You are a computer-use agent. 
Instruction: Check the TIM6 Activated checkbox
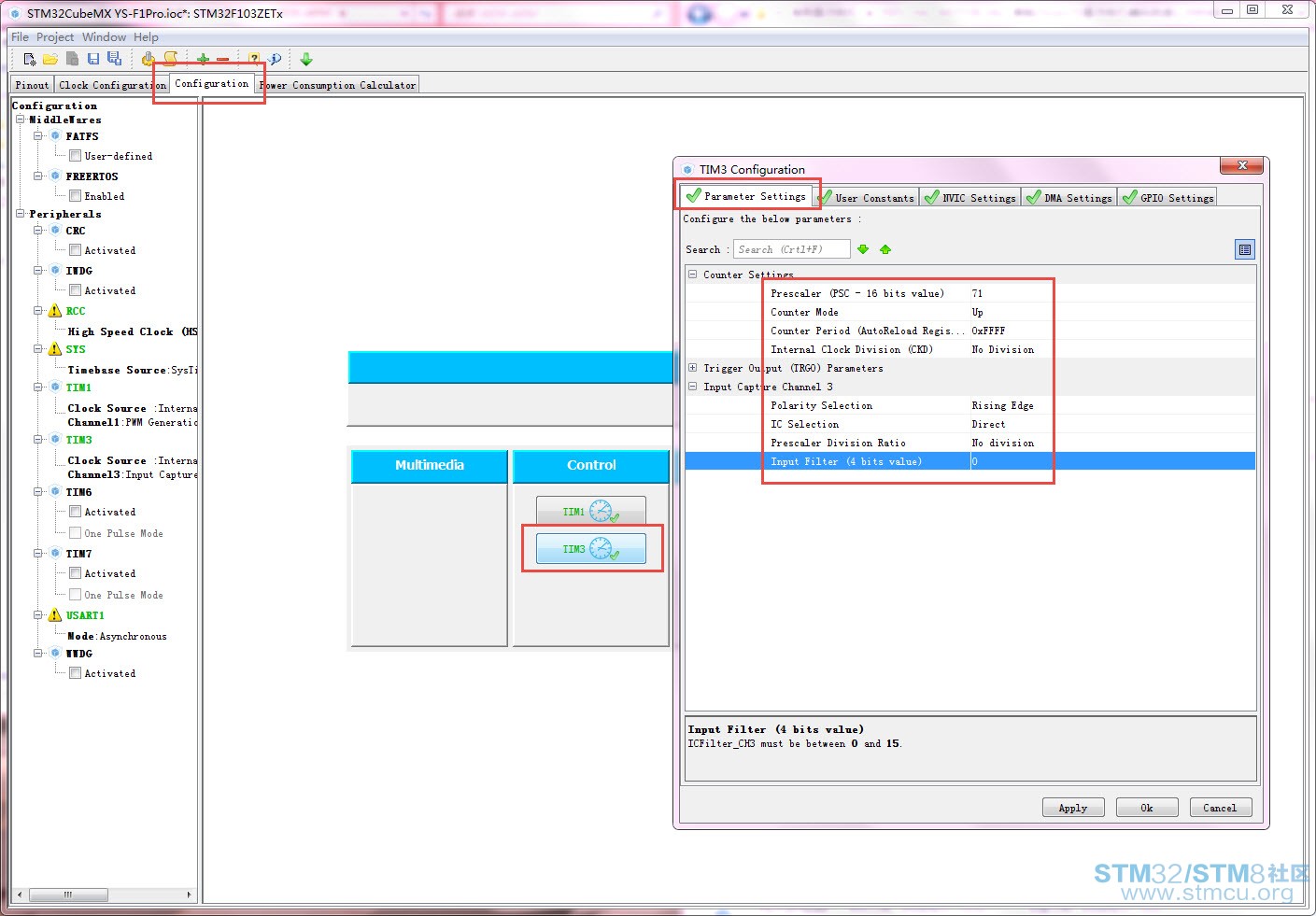[x=75, y=512]
